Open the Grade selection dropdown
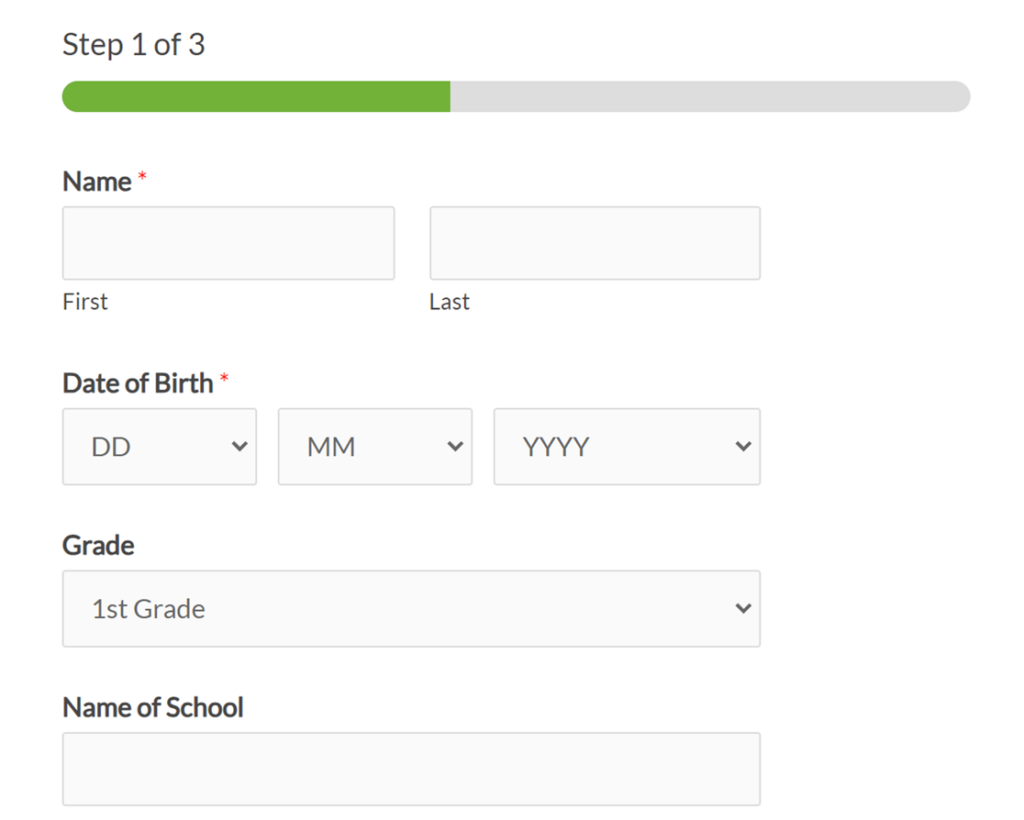Screen dimensions: 1024x820 click(x=410, y=608)
